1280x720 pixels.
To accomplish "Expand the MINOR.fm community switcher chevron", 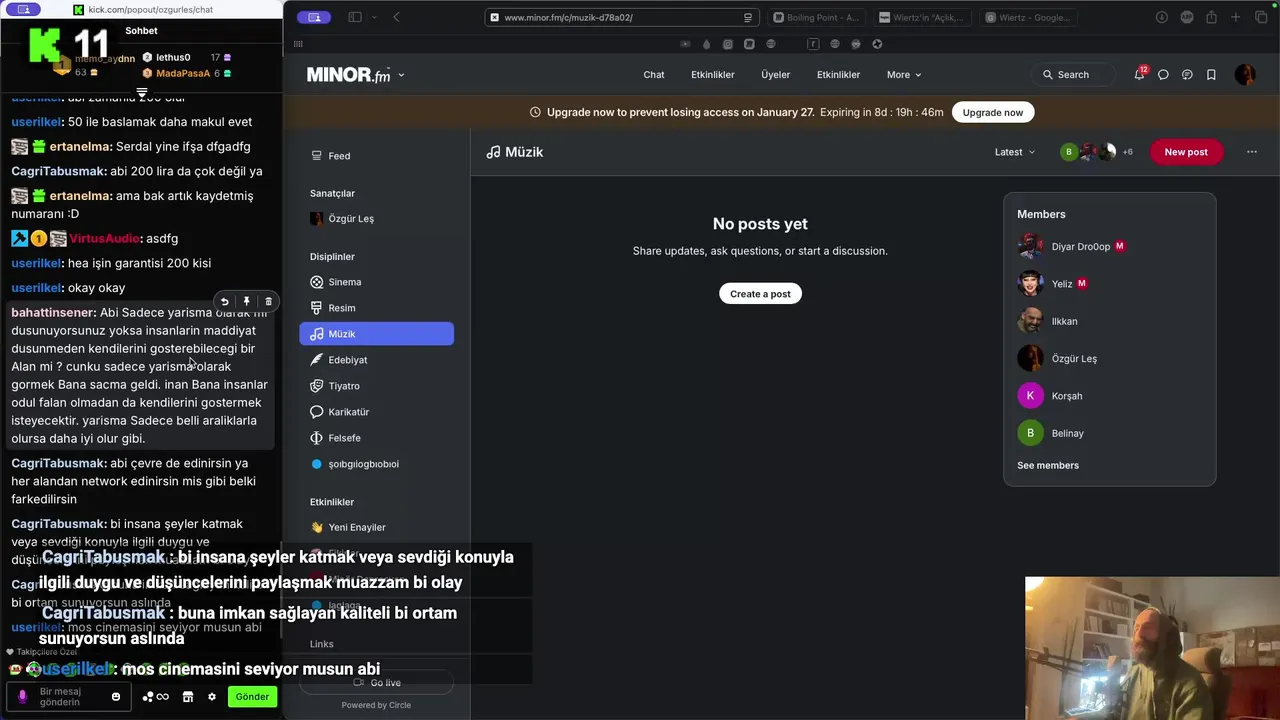I will (401, 75).
